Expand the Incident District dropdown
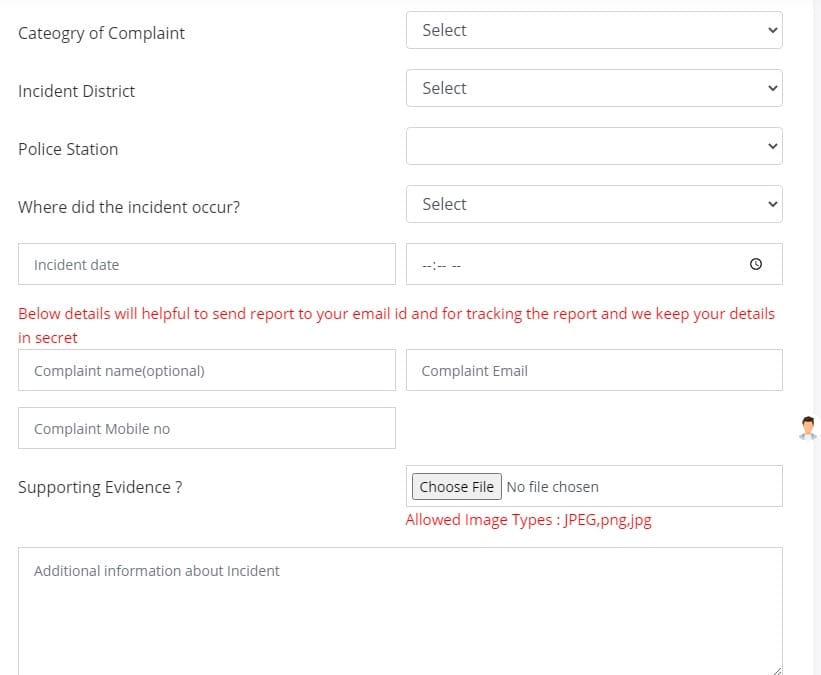Image resolution: width=821 pixels, height=675 pixels. [x=594, y=88]
